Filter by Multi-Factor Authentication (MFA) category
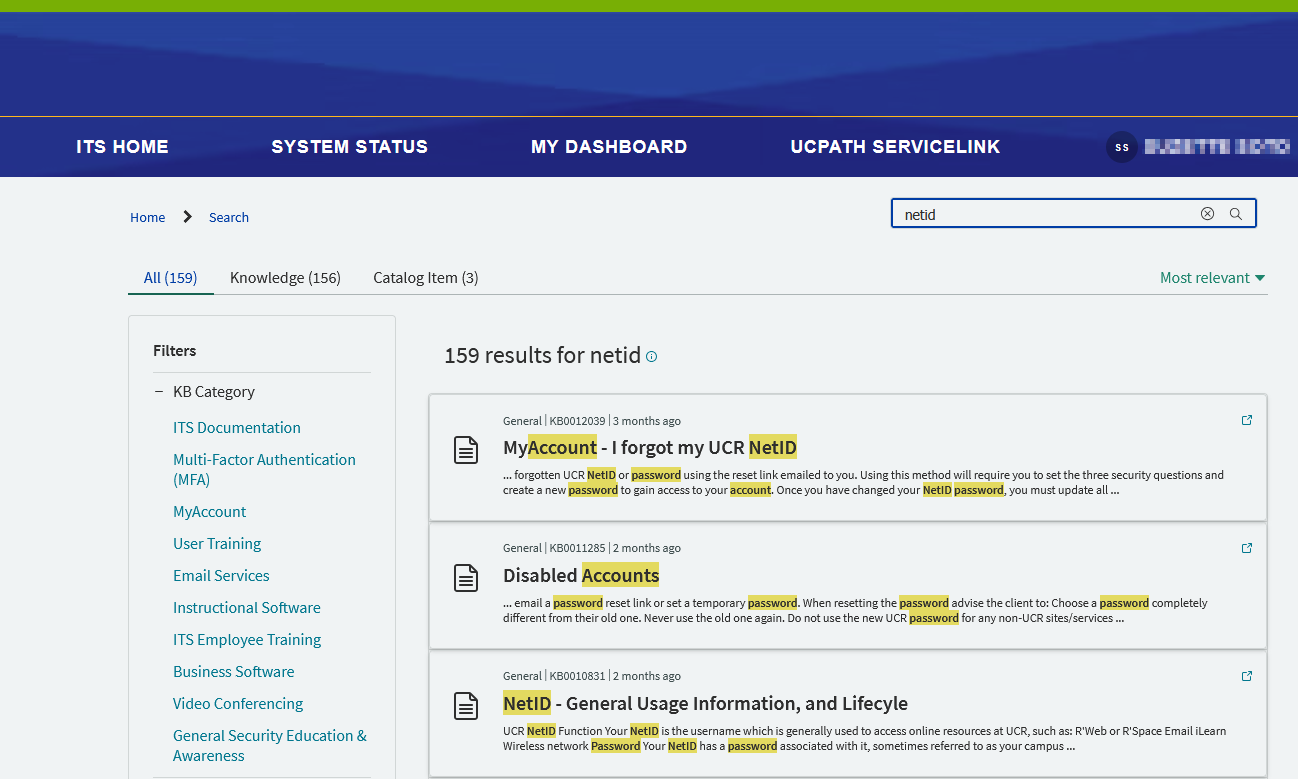This screenshot has width=1298, height=779. point(264,469)
